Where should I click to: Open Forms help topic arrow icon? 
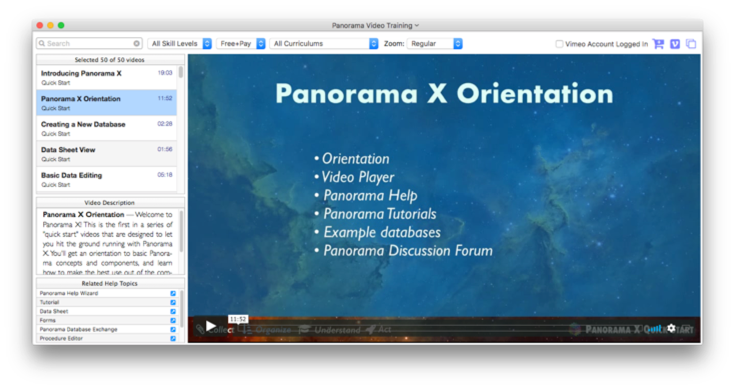(173, 321)
